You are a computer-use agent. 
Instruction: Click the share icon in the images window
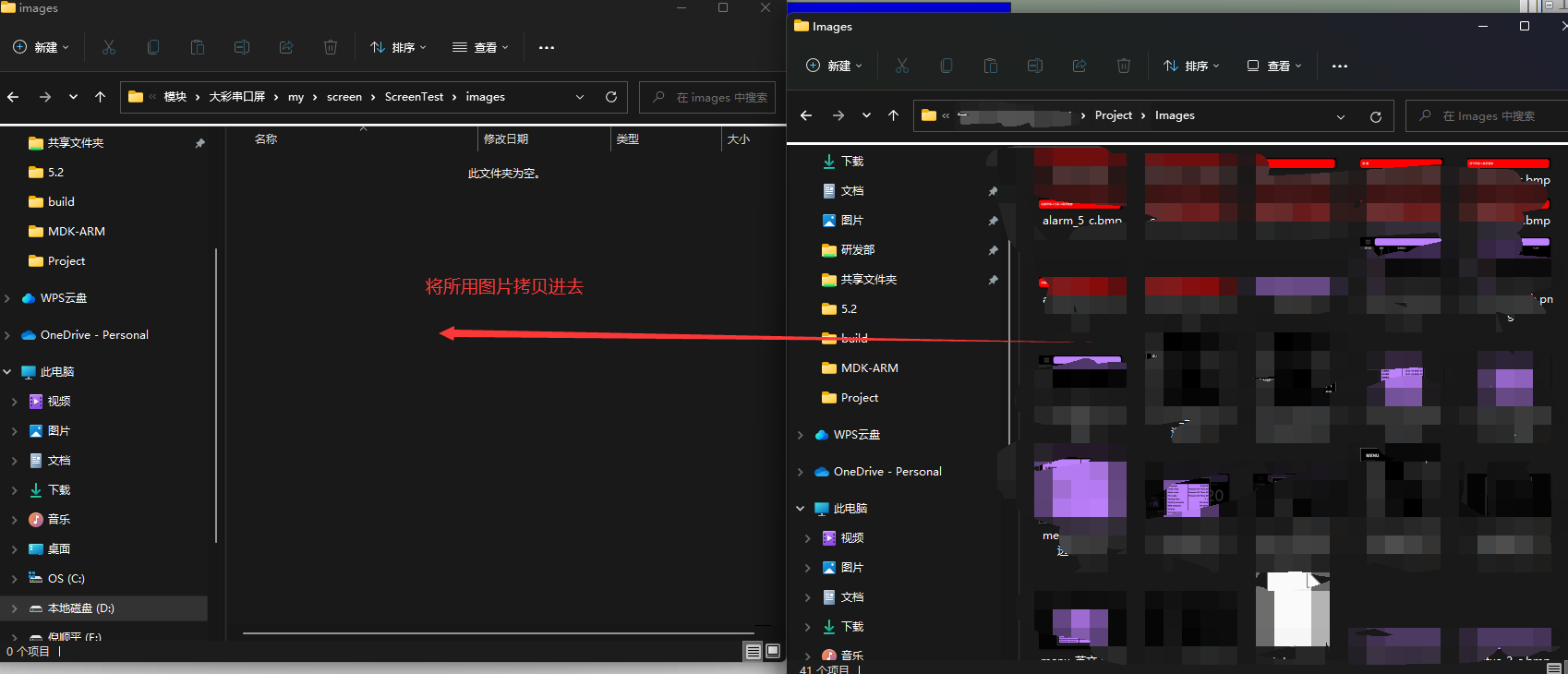[286, 47]
